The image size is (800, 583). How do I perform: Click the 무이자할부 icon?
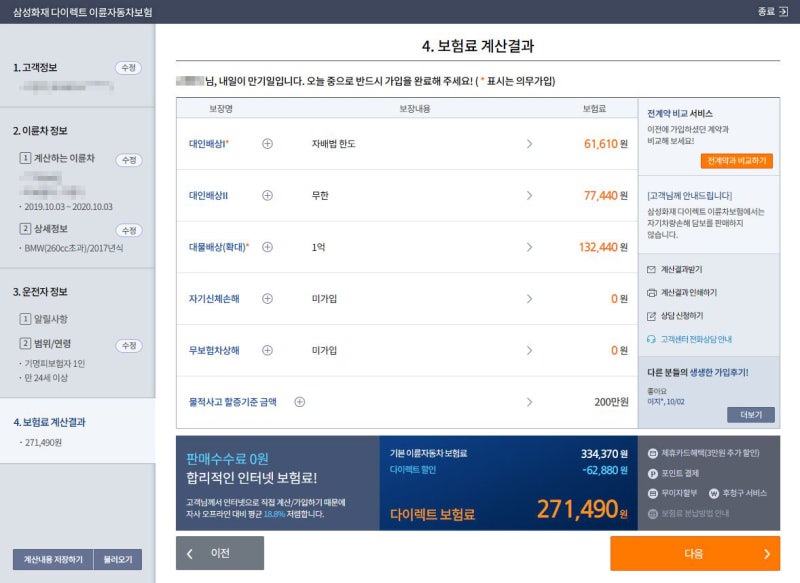tap(653, 493)
